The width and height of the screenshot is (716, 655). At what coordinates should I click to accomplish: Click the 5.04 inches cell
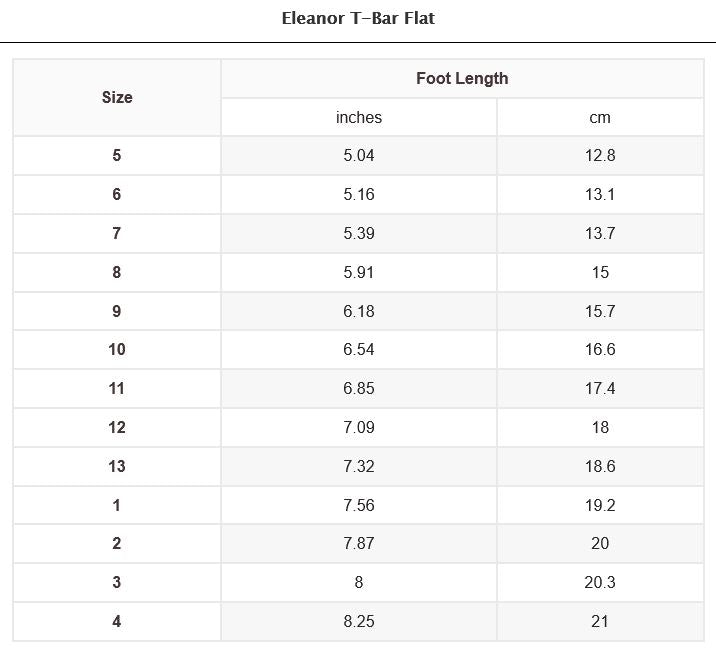point(359,155)
